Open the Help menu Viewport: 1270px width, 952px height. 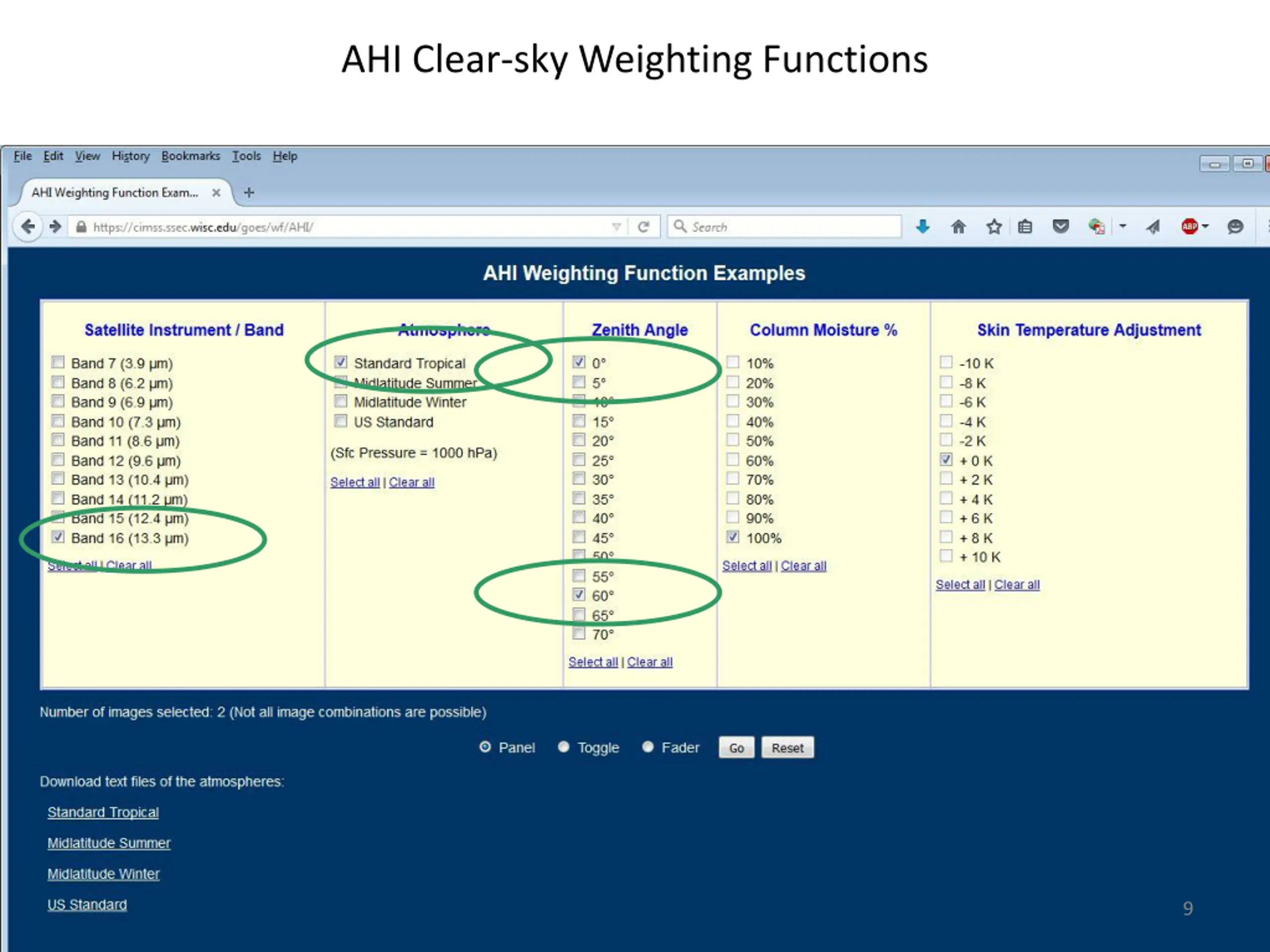click(285, 156)
